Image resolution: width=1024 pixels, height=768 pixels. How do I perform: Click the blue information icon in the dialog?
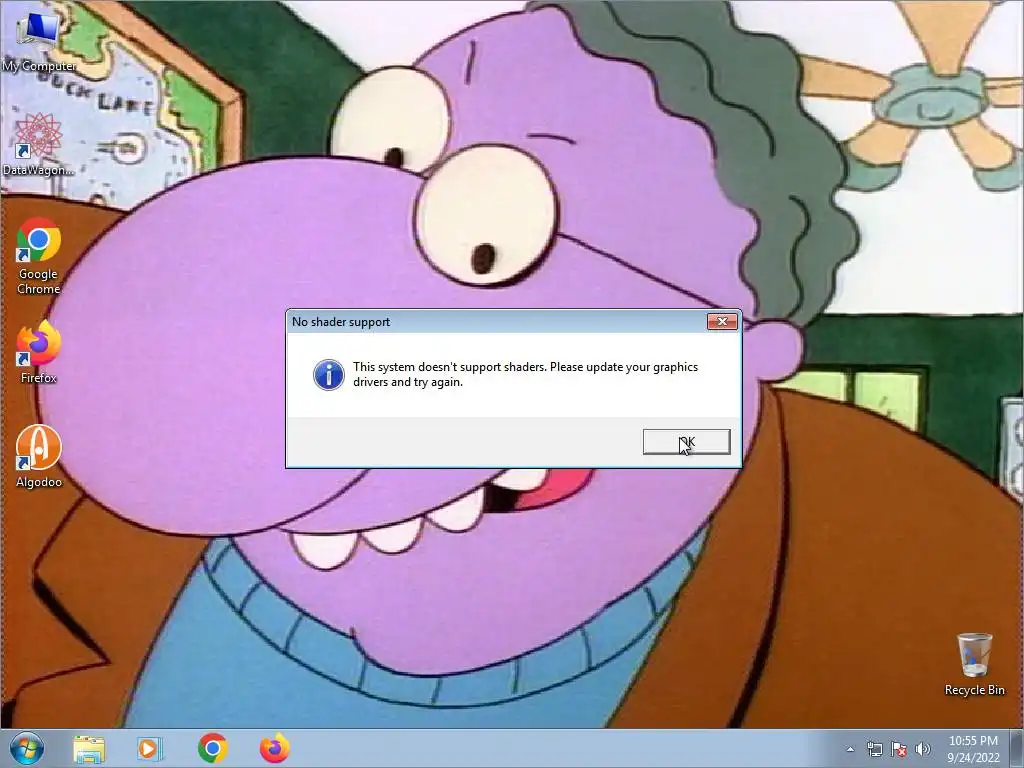coord(329,375)
